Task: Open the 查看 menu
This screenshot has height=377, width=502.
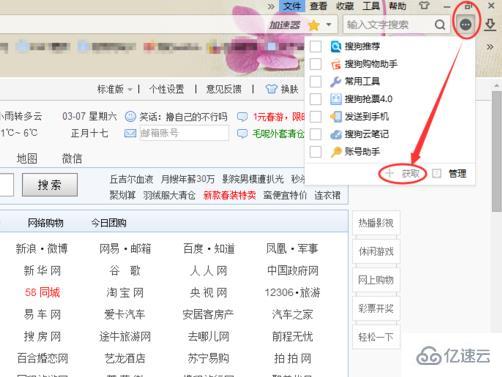Action: (318, 6)
